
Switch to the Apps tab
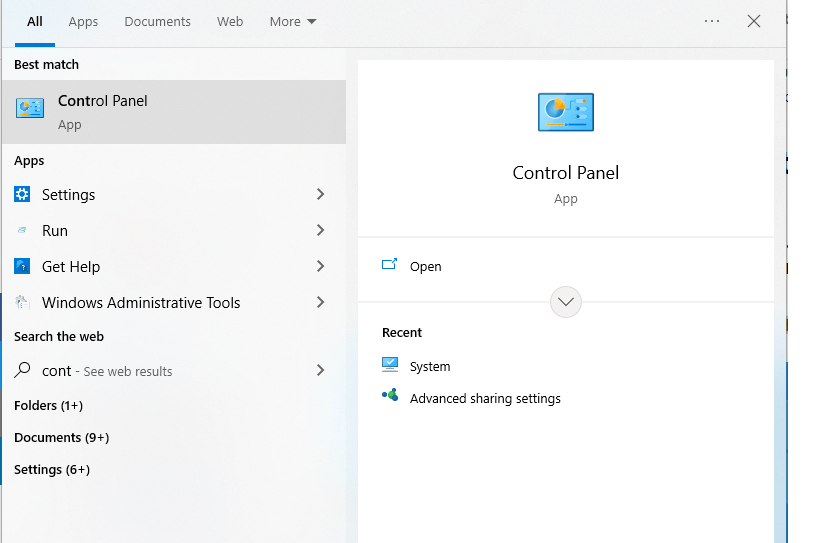point(83,22)
